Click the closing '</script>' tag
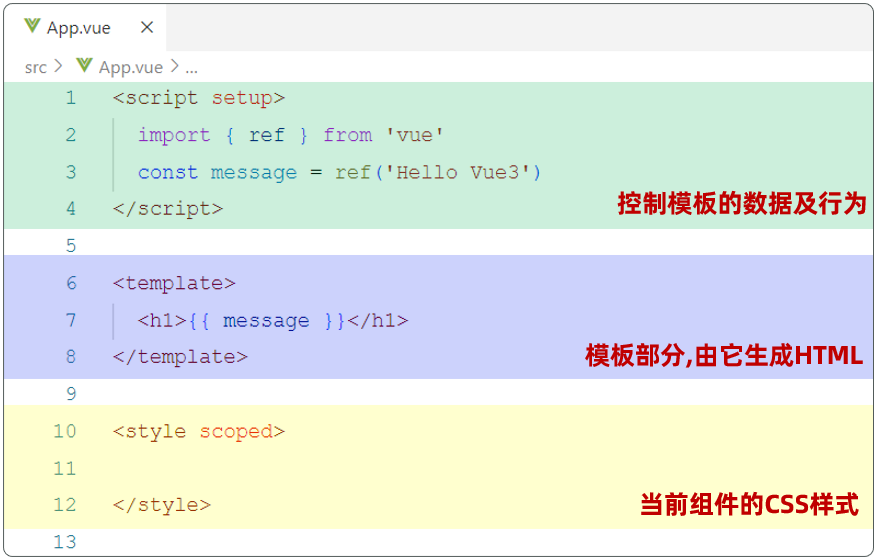 pos(168,209)
